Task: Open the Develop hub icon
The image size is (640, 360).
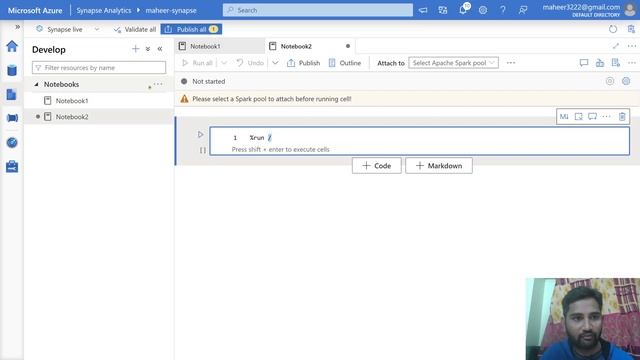Action: click(11, 94)
